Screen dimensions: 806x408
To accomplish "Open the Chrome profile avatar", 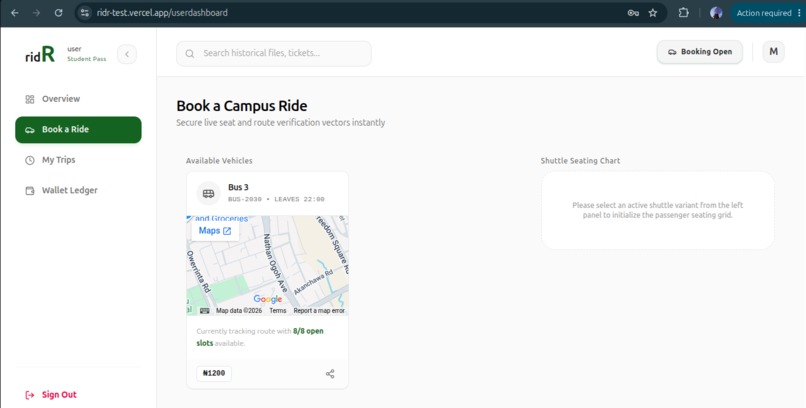I will click(716, 13).
